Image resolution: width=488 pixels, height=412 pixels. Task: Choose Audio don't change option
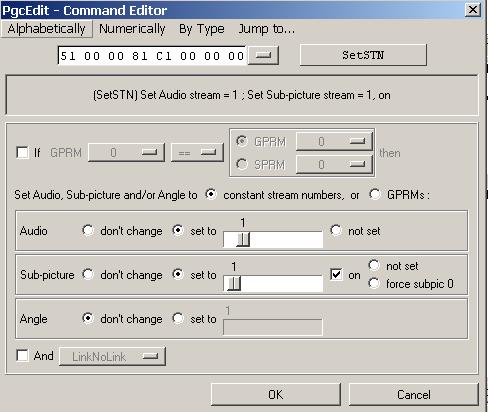(88, 230)
